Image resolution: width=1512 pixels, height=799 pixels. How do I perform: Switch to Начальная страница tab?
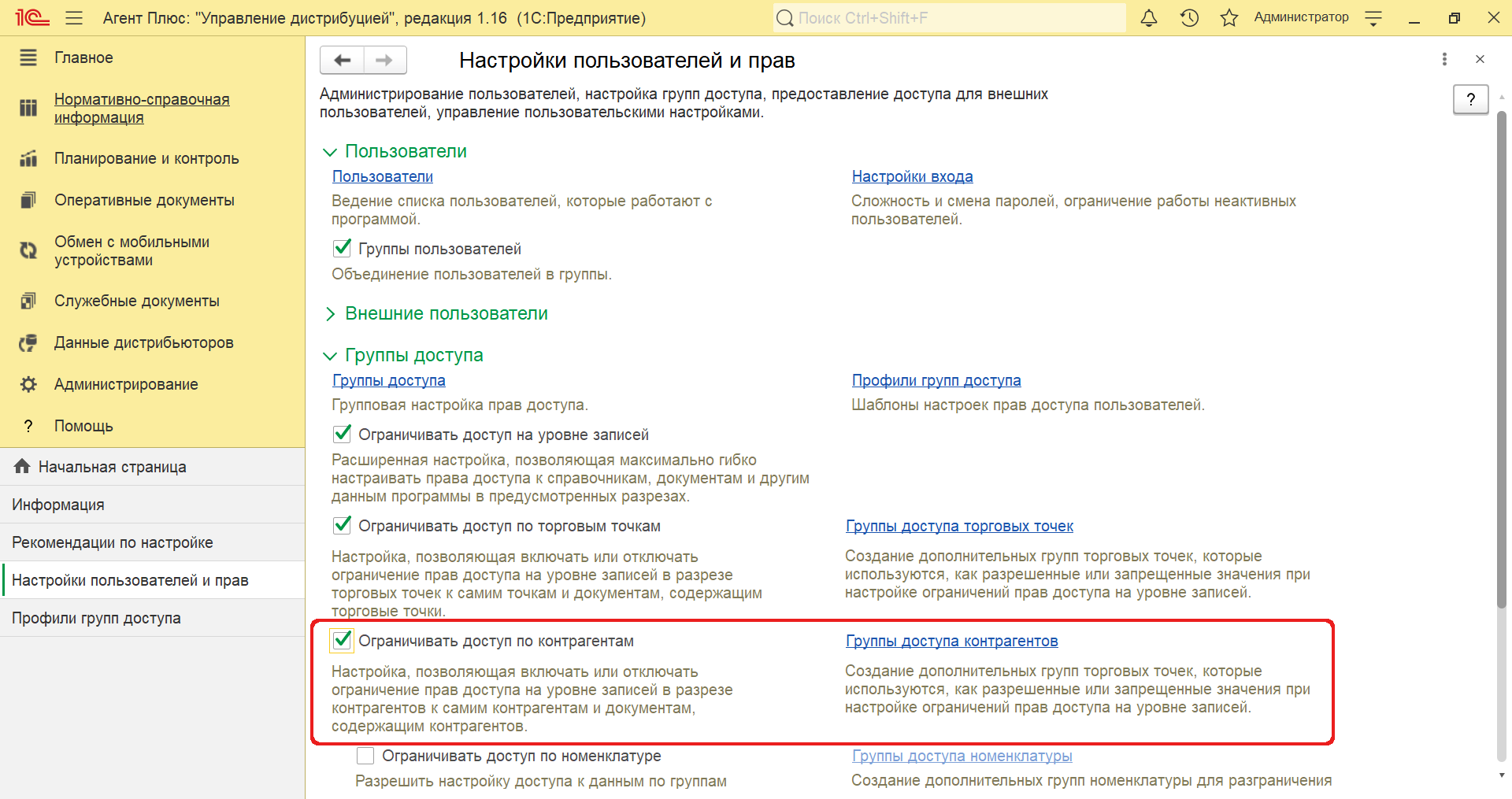pyautogui.click(x=152, y=467)
